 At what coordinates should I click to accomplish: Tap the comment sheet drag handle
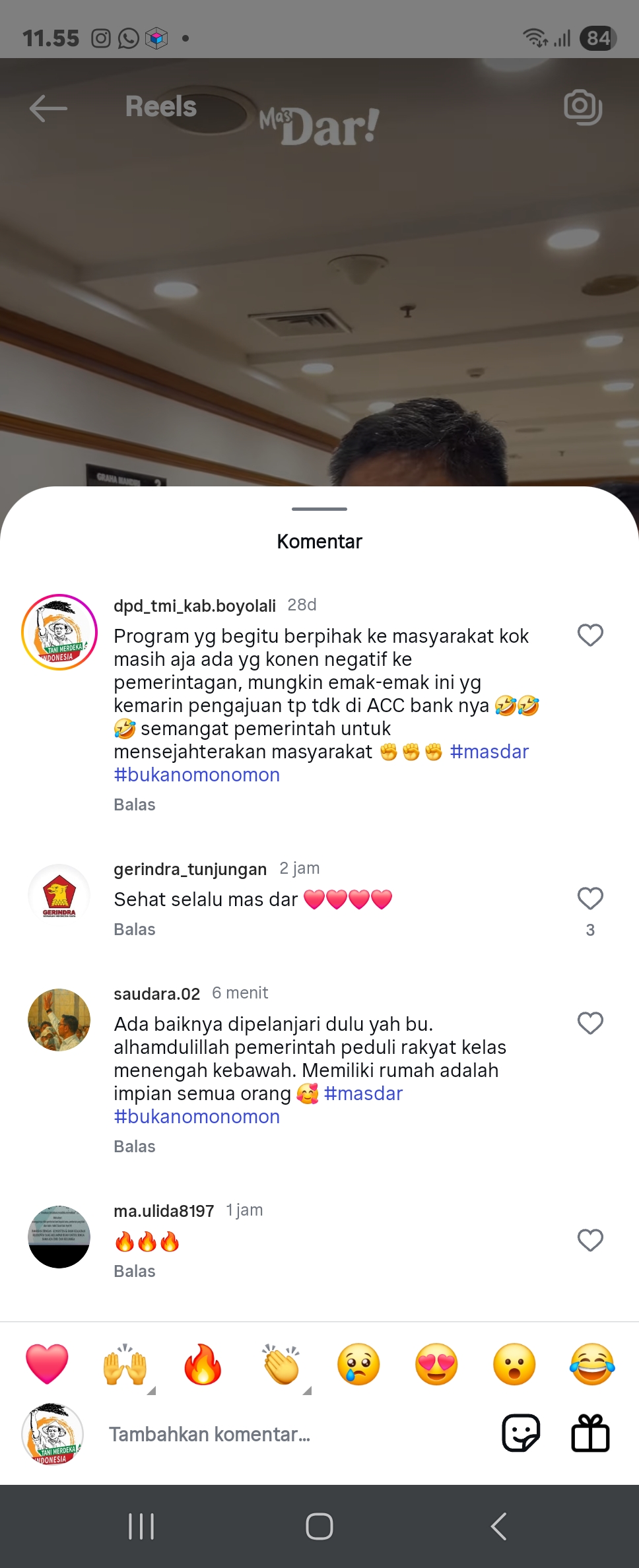(x=319, y=509)
